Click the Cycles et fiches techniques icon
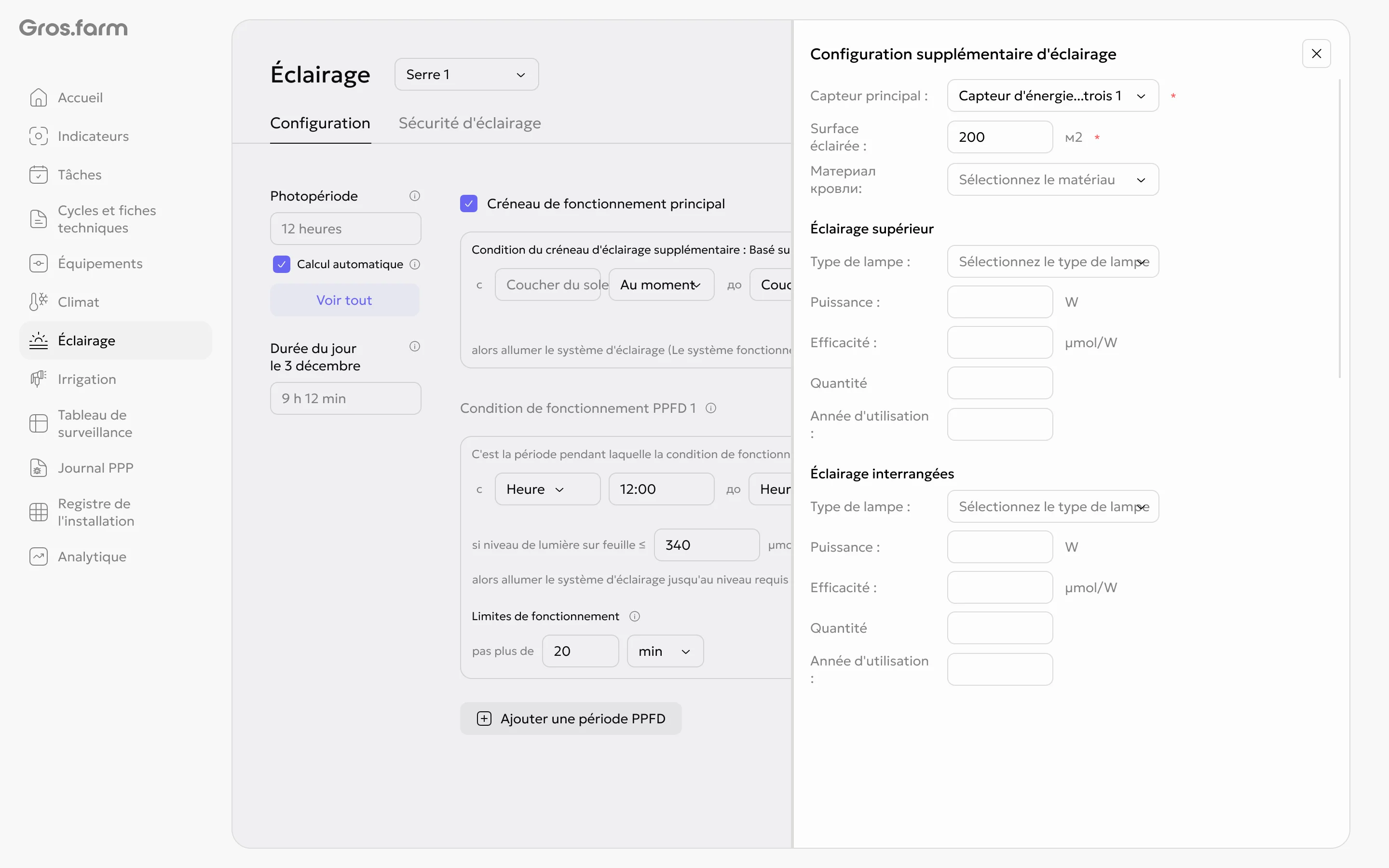 39,219
